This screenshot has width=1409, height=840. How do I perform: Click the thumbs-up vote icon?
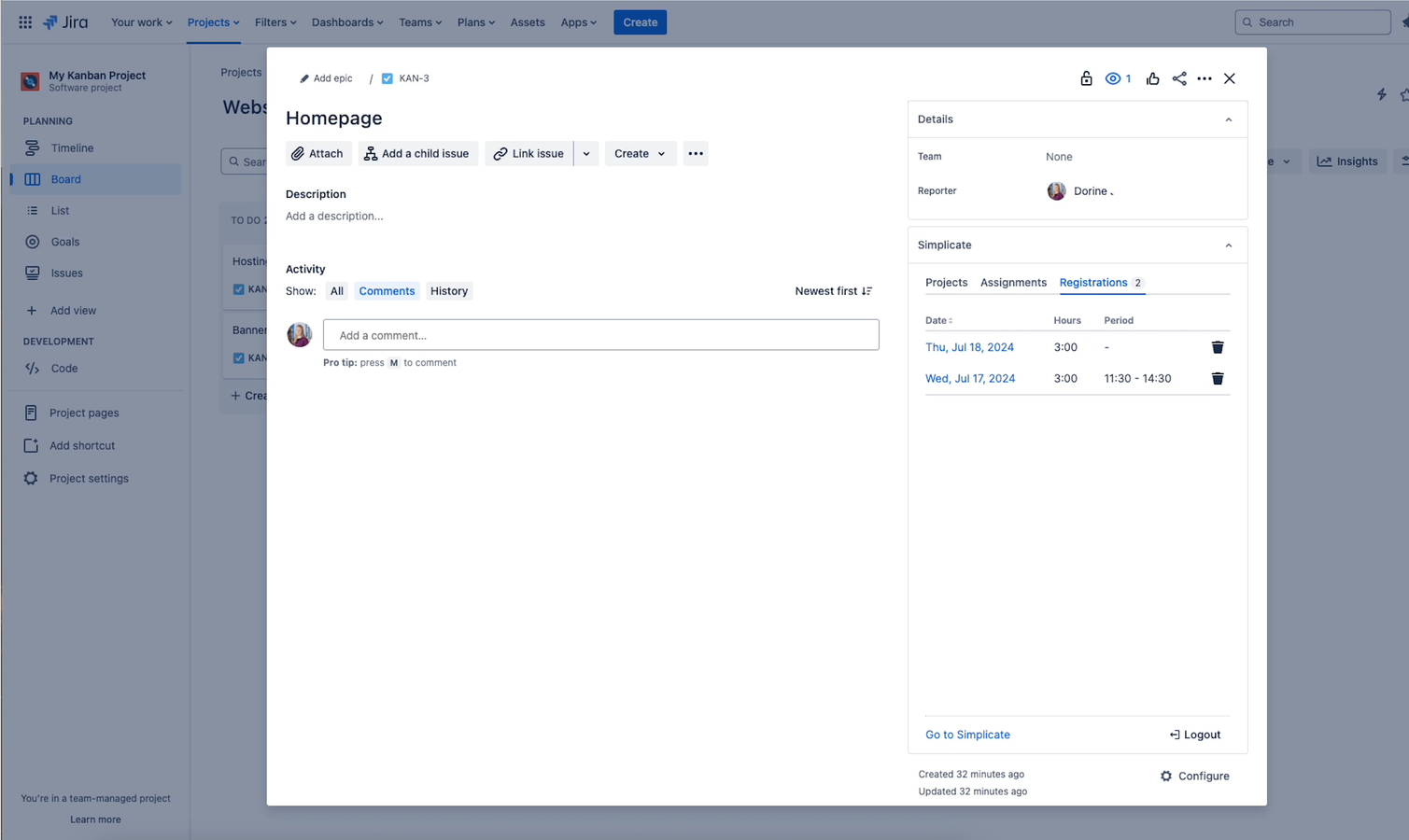(1152, 78)
